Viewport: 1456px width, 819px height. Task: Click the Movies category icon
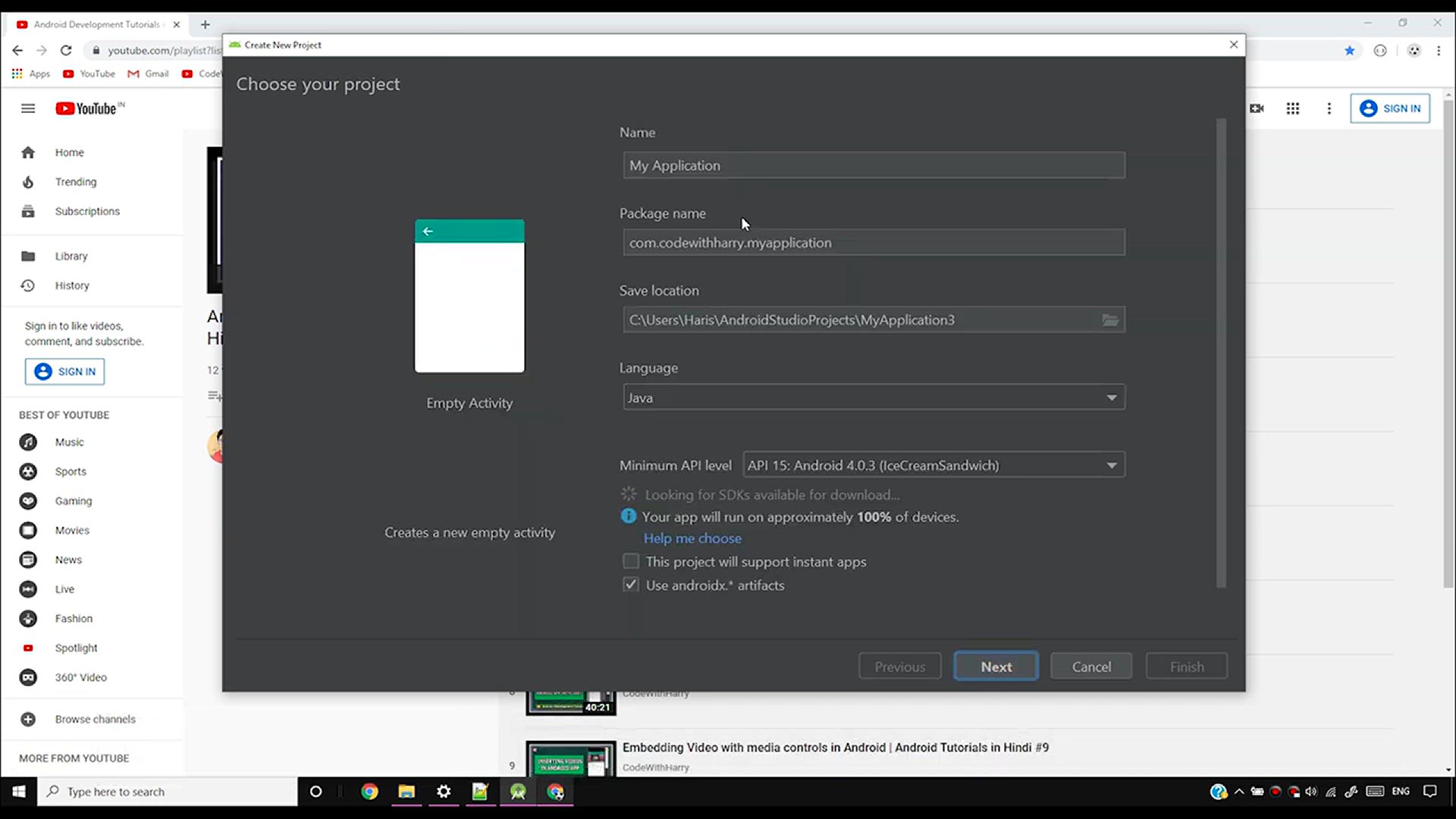click(28, 531)
